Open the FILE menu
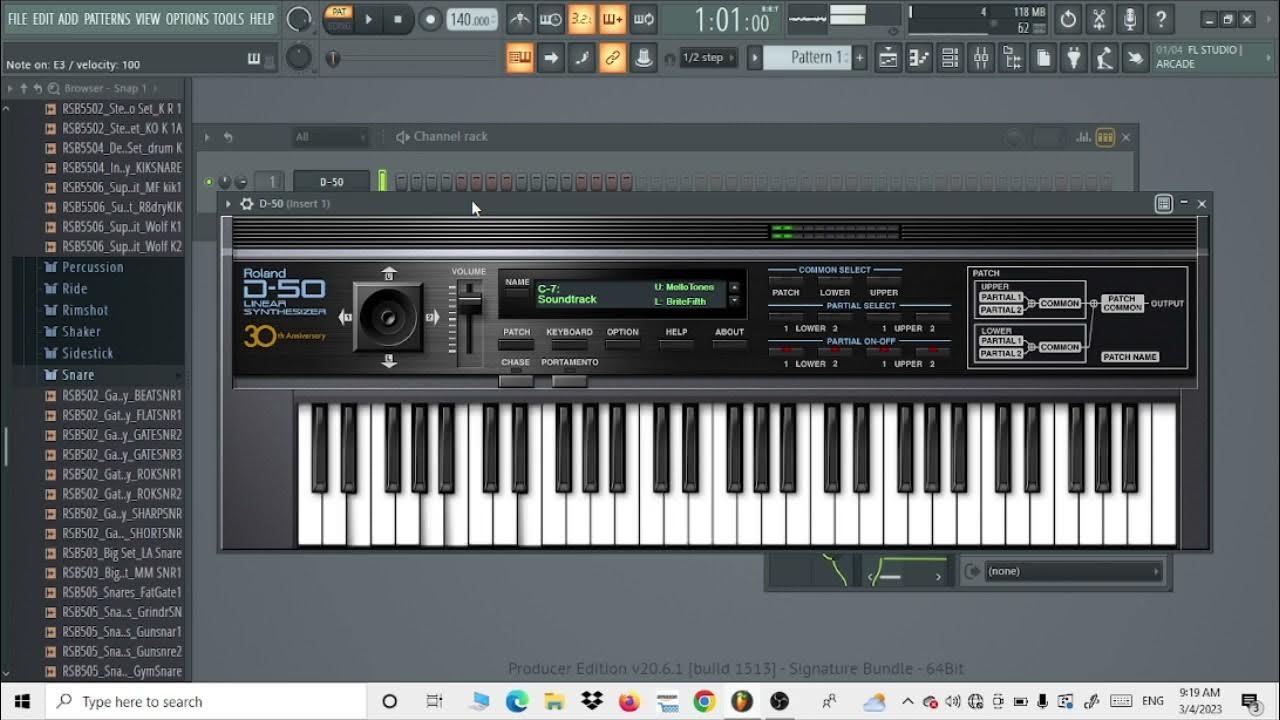 coord(17,19)
